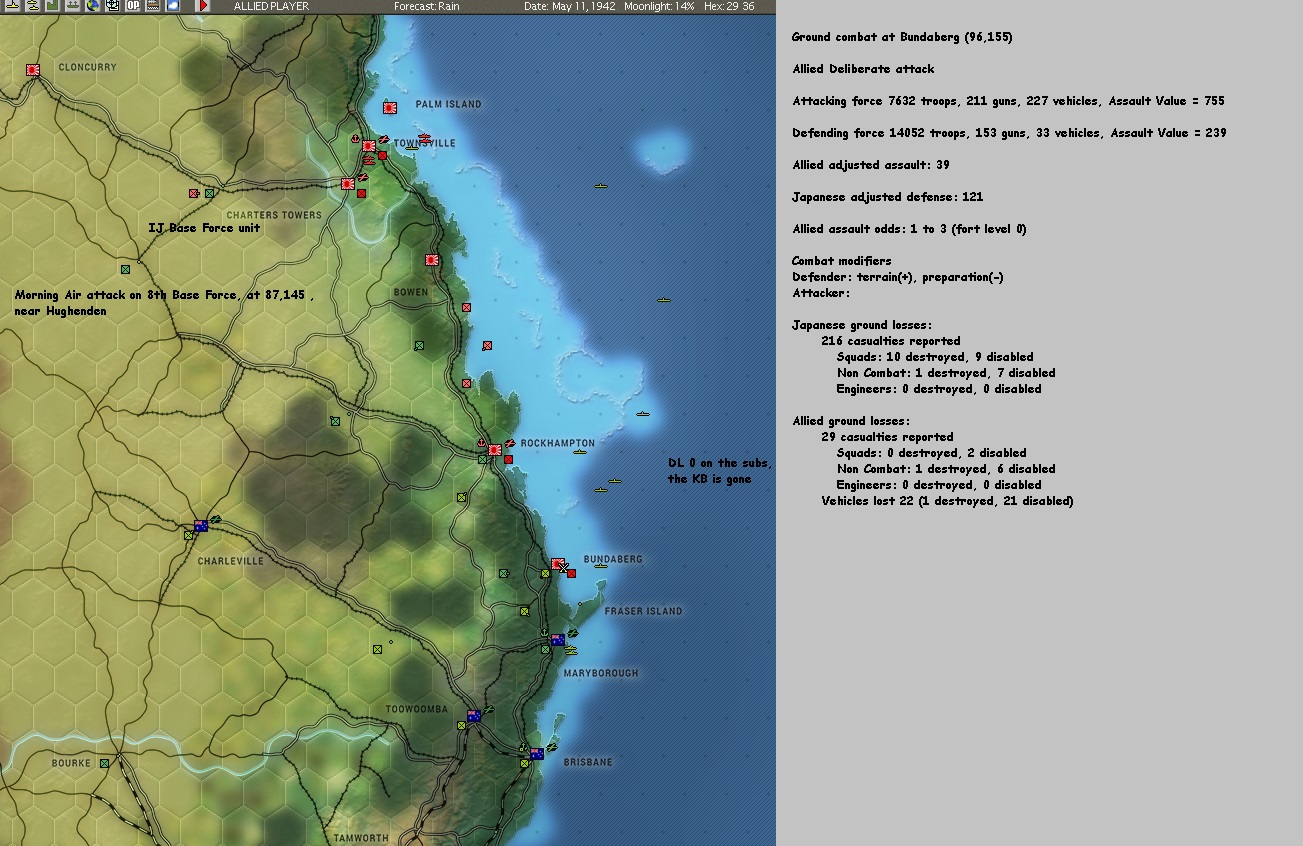The width and height of the screenshot is (1303, 846).
Task: Click the Date: May 11,1942 status text
Action: tap(568, 6)
